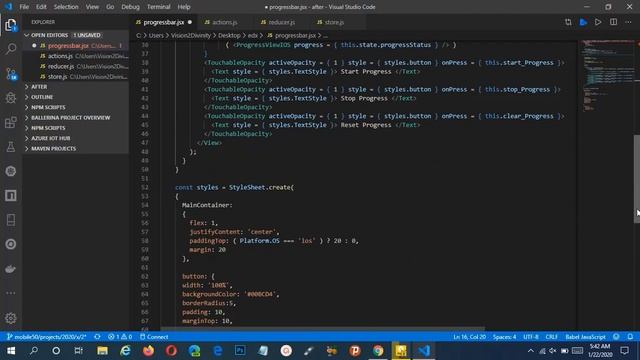Switch to the store.js tab
This screenshot has width=640, height=360.
334,22
